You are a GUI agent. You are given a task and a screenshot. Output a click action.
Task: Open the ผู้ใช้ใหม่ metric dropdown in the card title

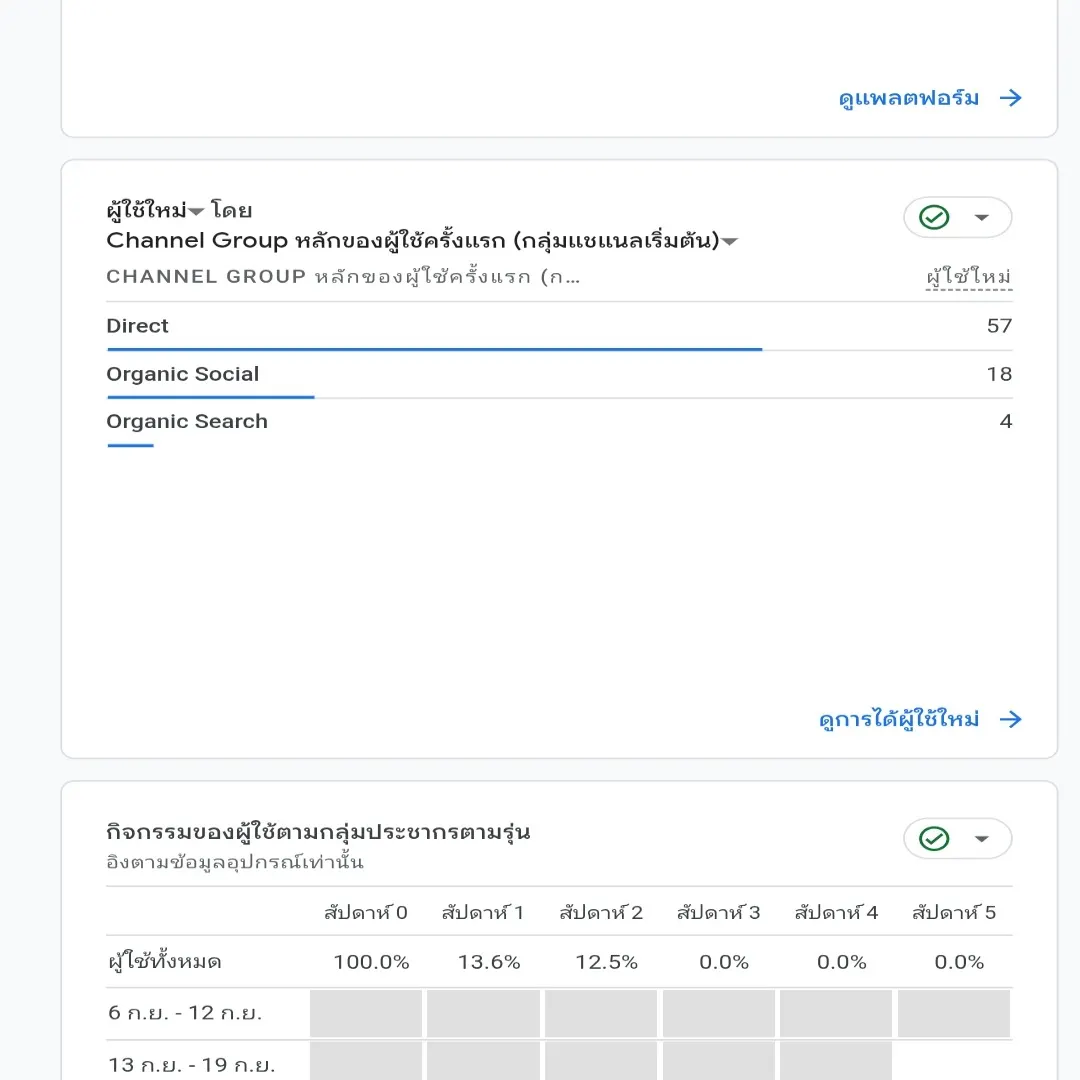point(196,211)
